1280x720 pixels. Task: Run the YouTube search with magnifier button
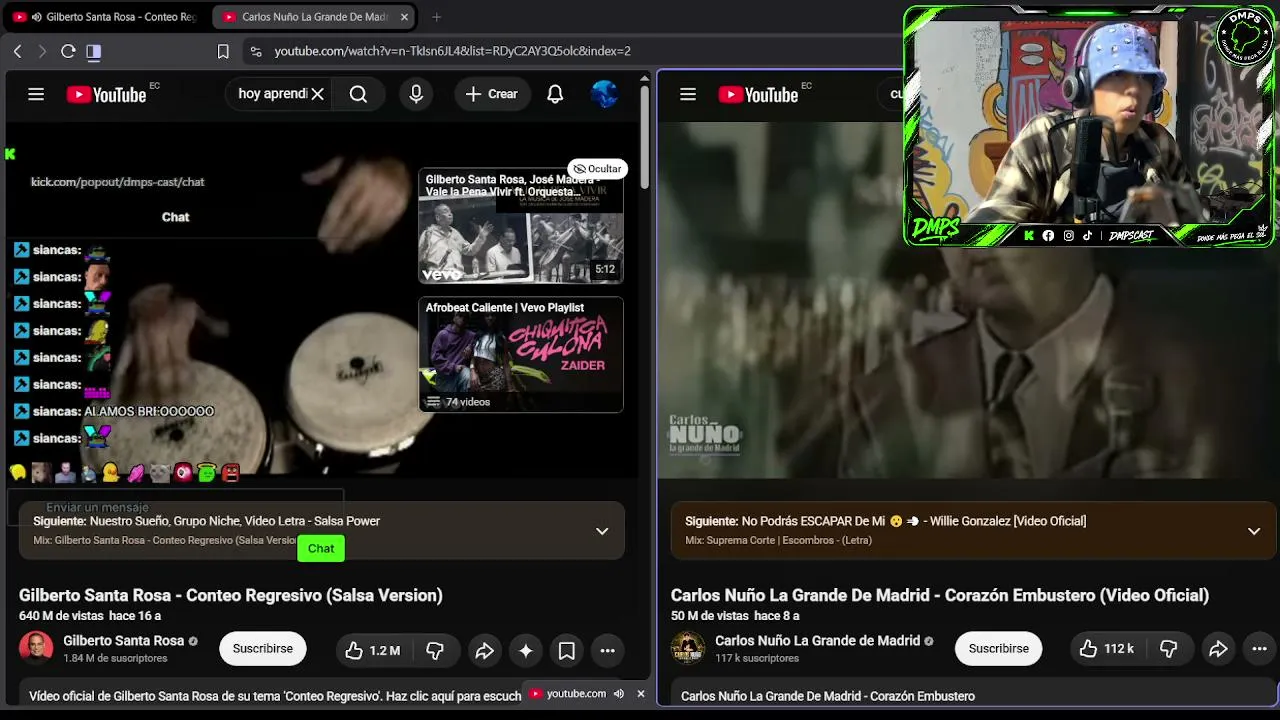point(358,94)
